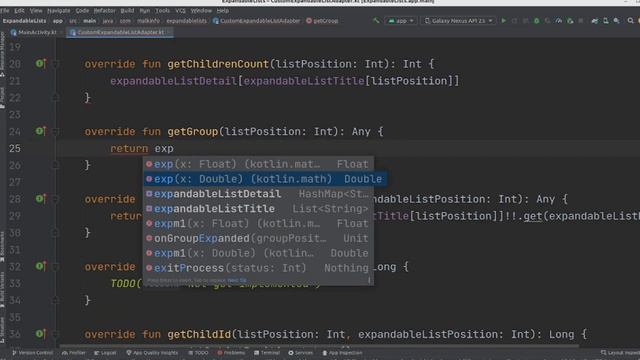Collapse function fold marker on line 32

pyautogui.click(x=56, y=267)
